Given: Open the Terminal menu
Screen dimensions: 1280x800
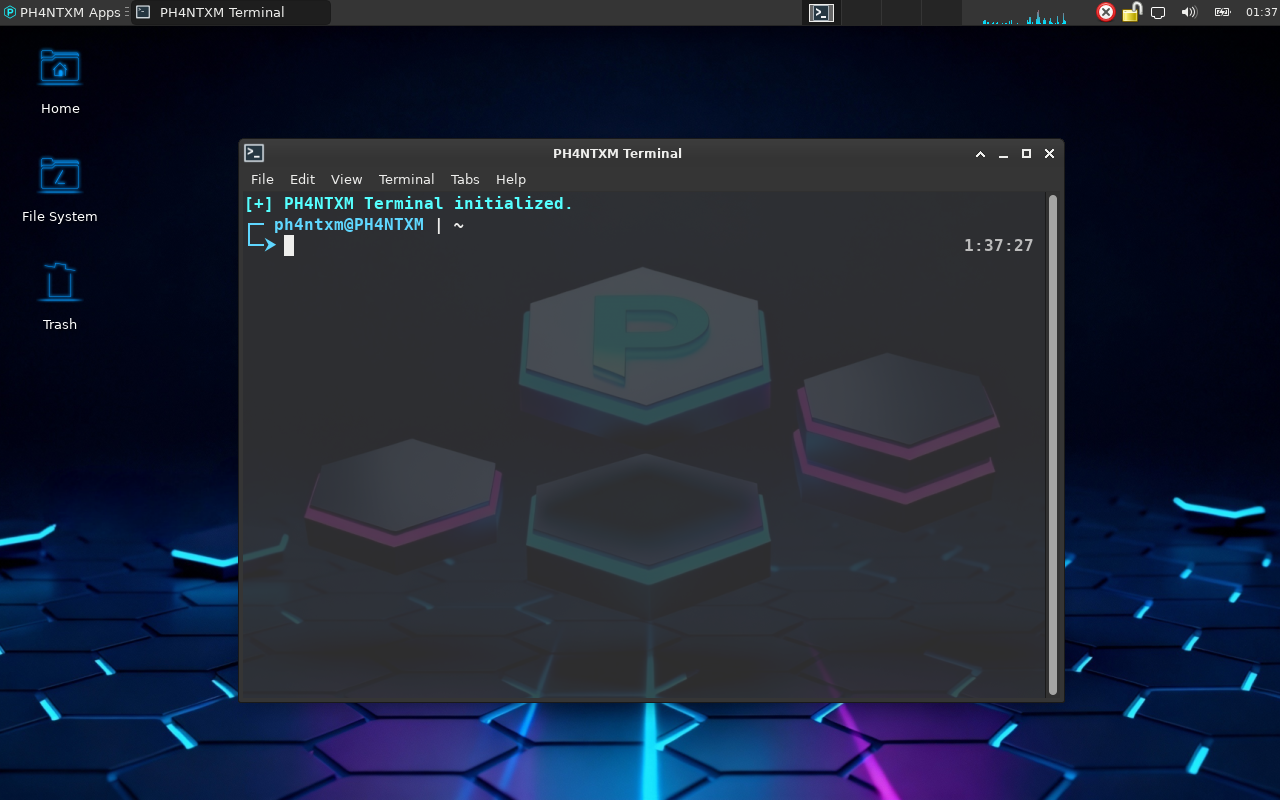Looking at the screenshot, I should [406, 179].
